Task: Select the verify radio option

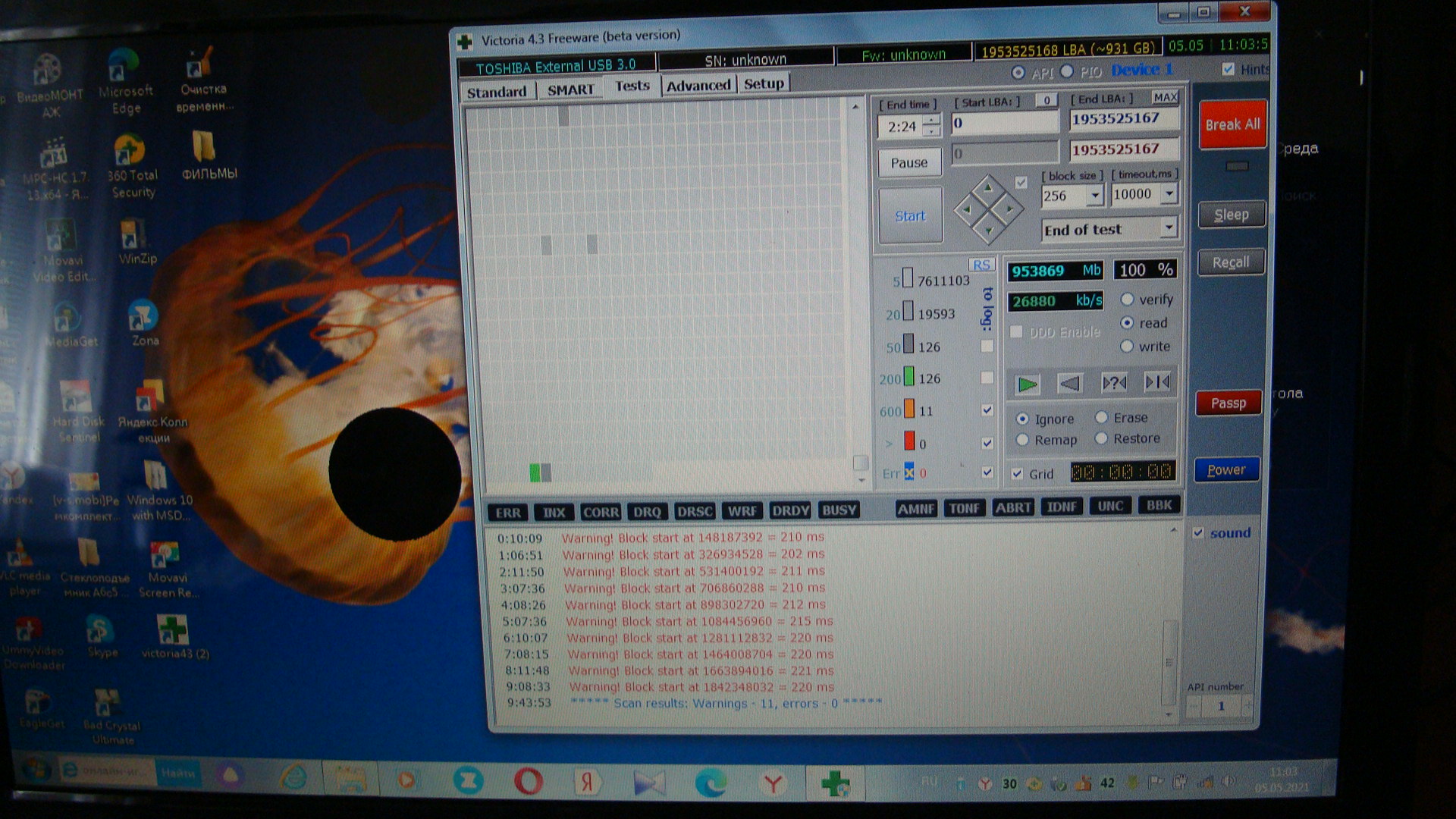Action: tap(1128, 300)
